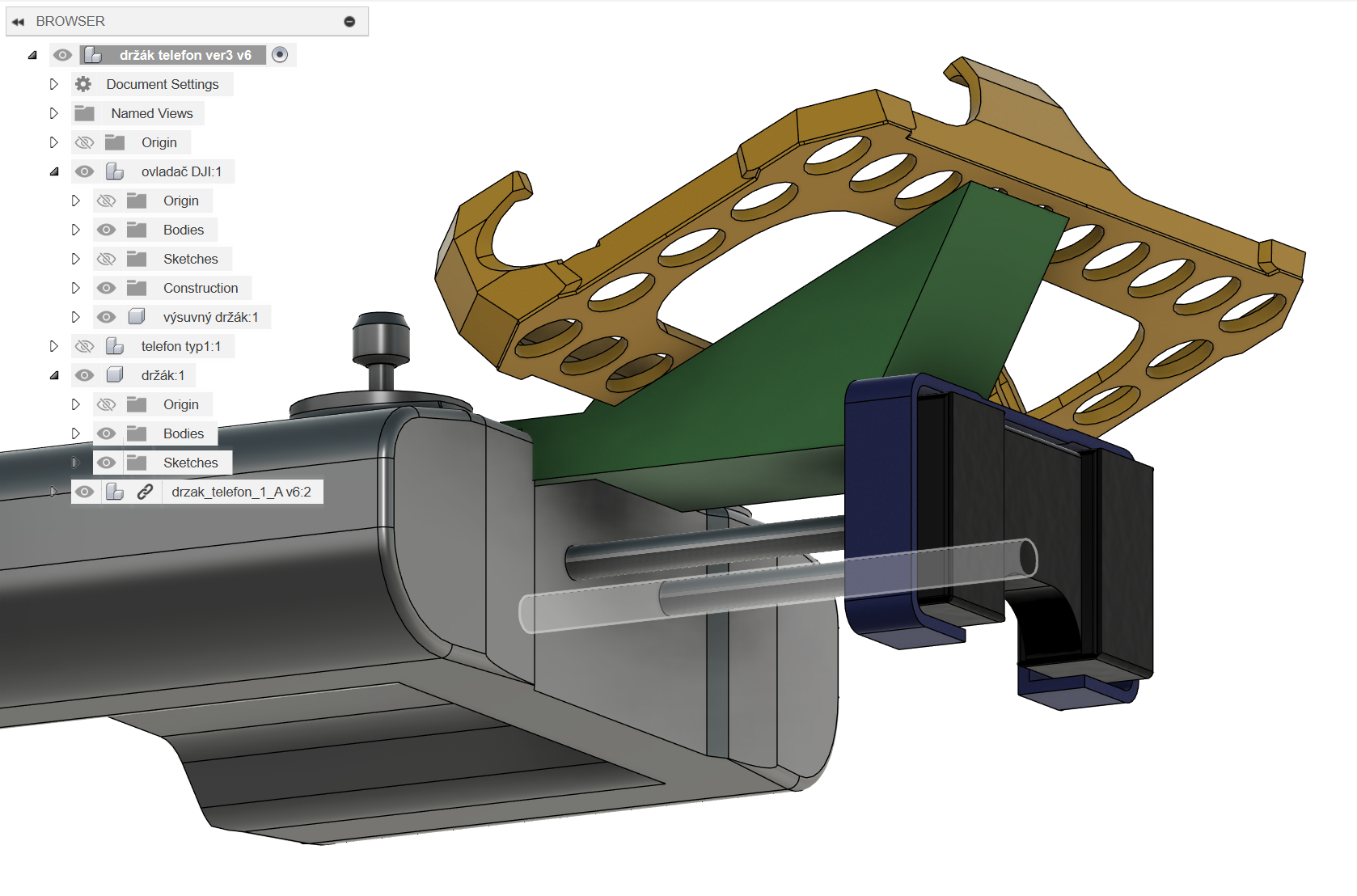Expand the Document Settings node
The width and height of the screenshot is (1357, 896).
pos(54,84)
